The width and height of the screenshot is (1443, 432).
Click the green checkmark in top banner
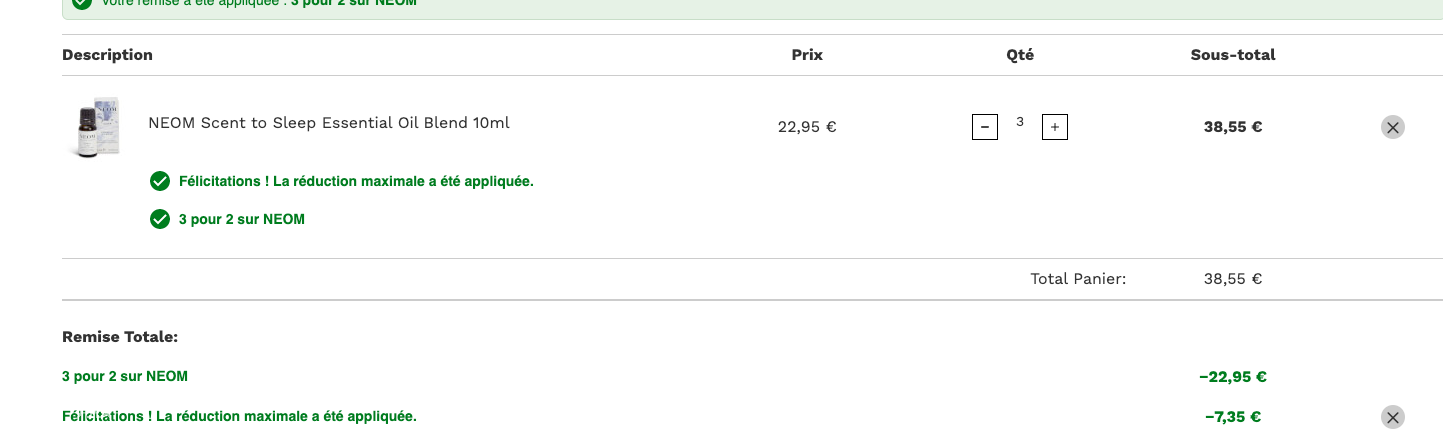[x=82, y=3]
